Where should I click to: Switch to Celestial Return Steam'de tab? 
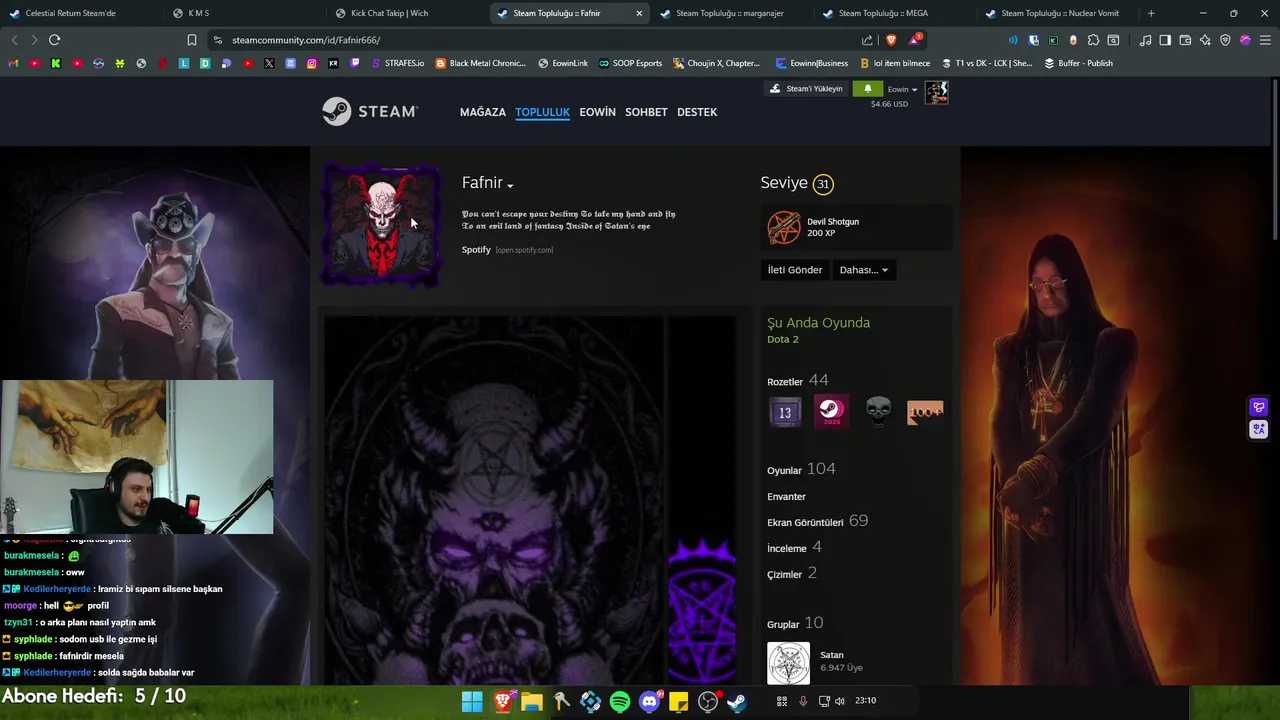tap(80, 13)
